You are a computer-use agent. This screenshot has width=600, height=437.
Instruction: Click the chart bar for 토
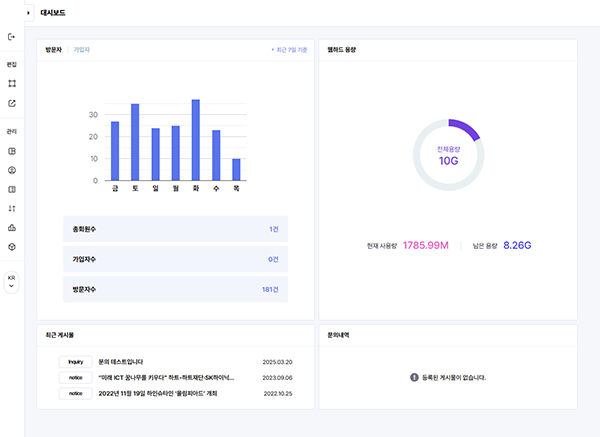[x=135, y=142]
